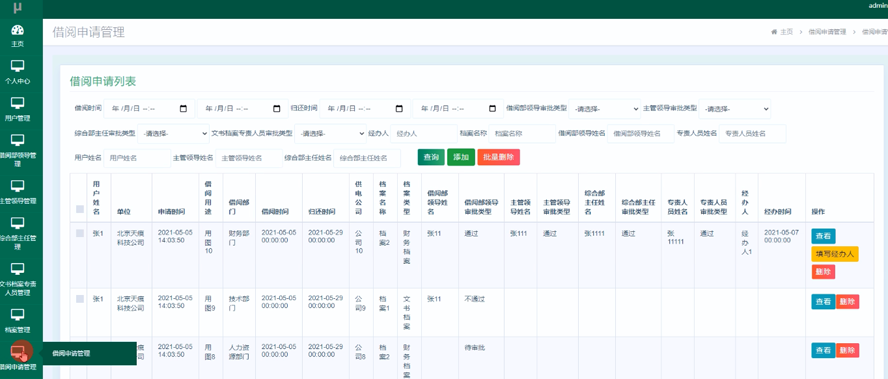Viewport: 888px width, 379px height.
Task: Click the yellow 填写经办人 button
Action: (835, 254)
